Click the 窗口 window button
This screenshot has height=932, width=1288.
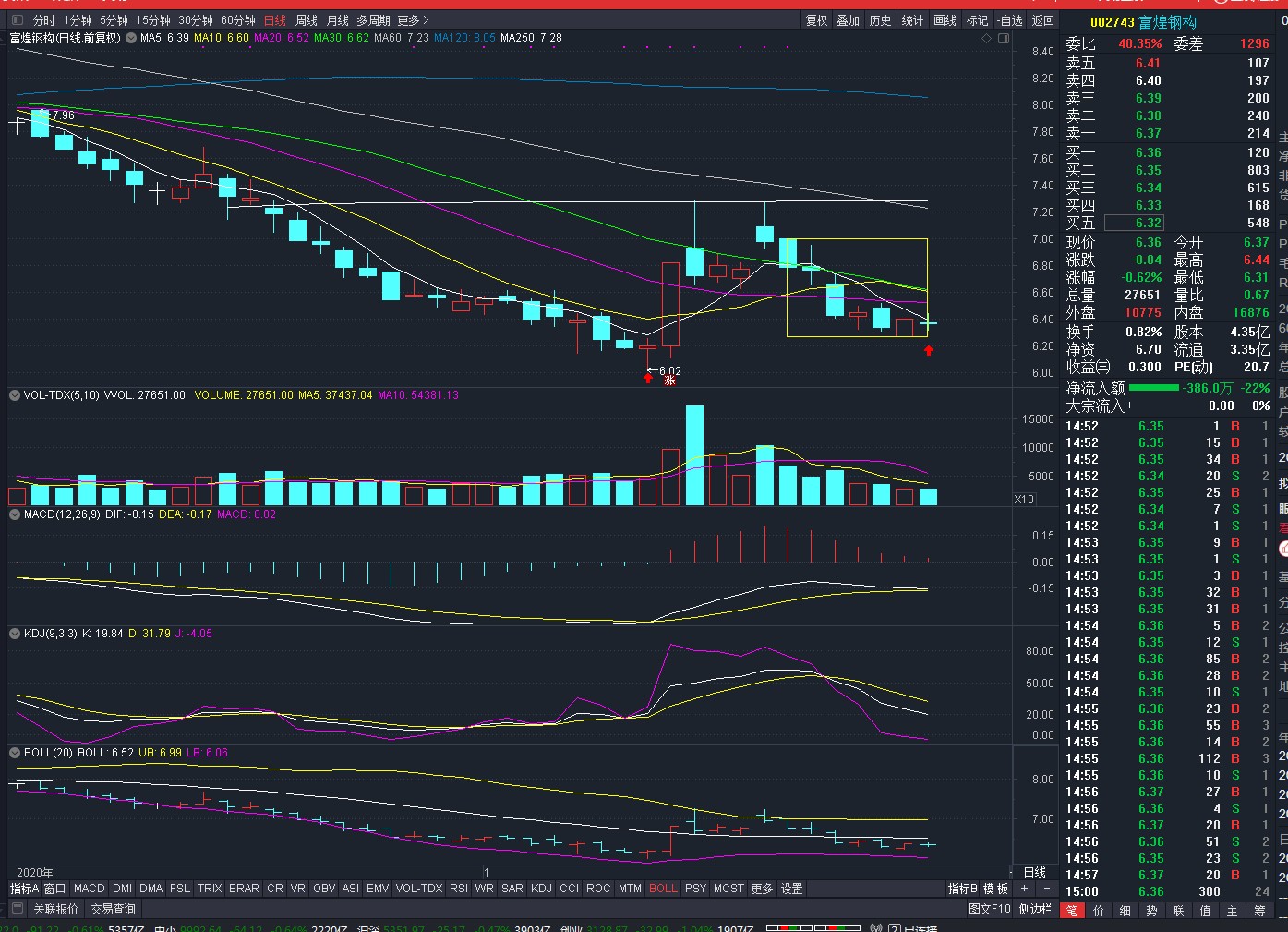click(55, 889)
